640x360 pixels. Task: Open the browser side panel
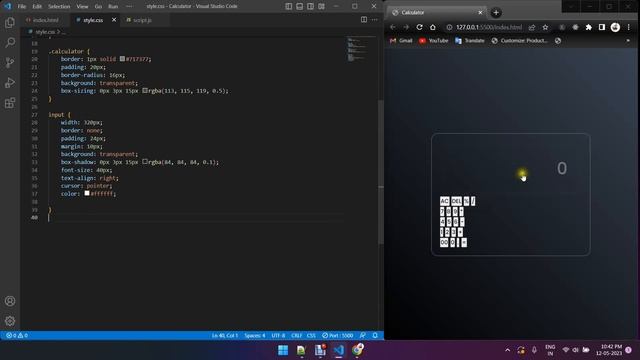click(602, 27)
